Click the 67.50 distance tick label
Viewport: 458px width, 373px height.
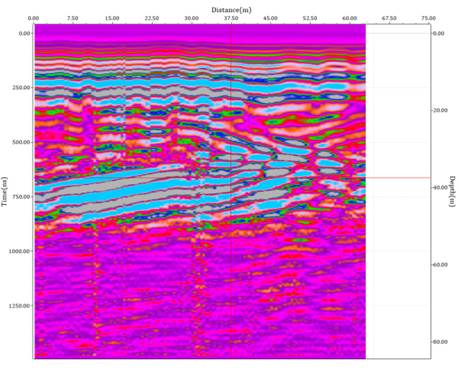click(x=389, y=18)
